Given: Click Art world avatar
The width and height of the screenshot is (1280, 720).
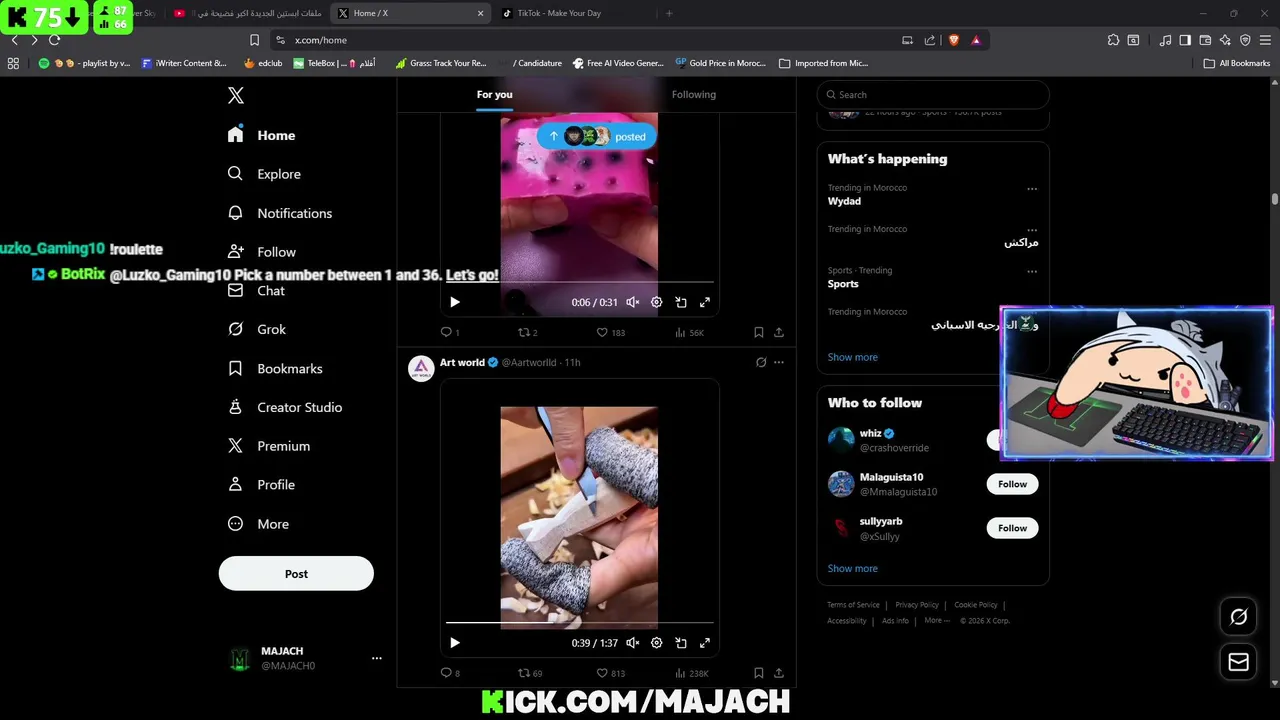Looking at the screenshot, I should [421, 368].
